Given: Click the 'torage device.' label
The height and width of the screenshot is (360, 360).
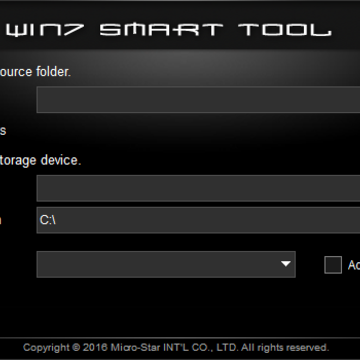Looking at the screenshot, I should pyautogui.click(x=40, y=160).
